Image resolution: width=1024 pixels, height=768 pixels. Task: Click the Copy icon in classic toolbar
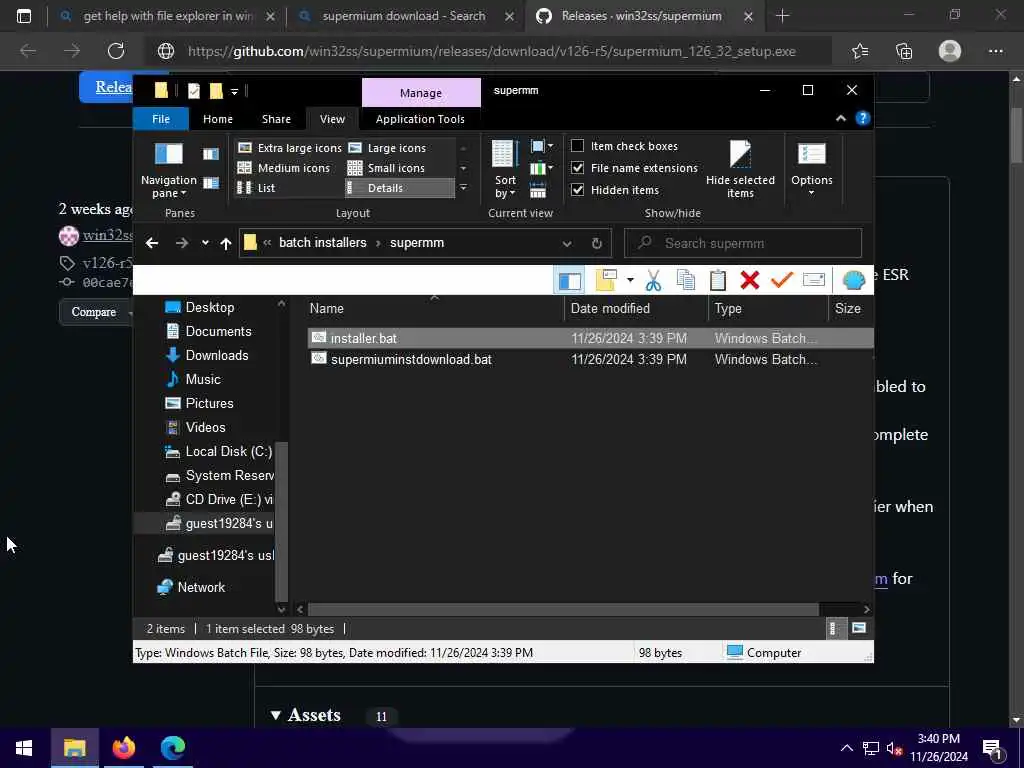(686, 280)
